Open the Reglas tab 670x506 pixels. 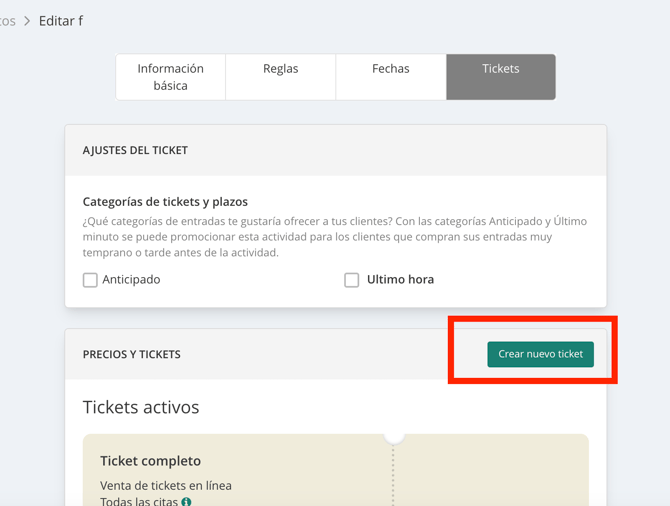point(281,77)
